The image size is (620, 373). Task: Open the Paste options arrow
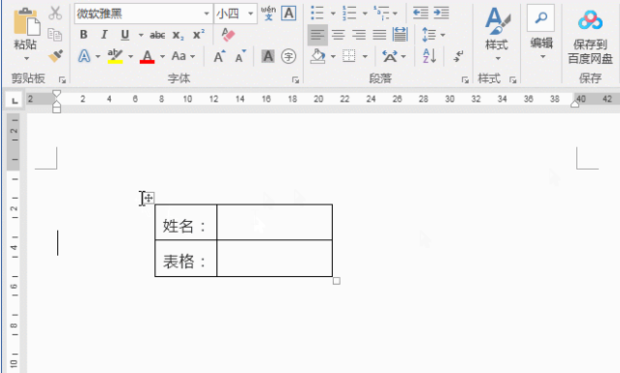(x=26, y=59)
